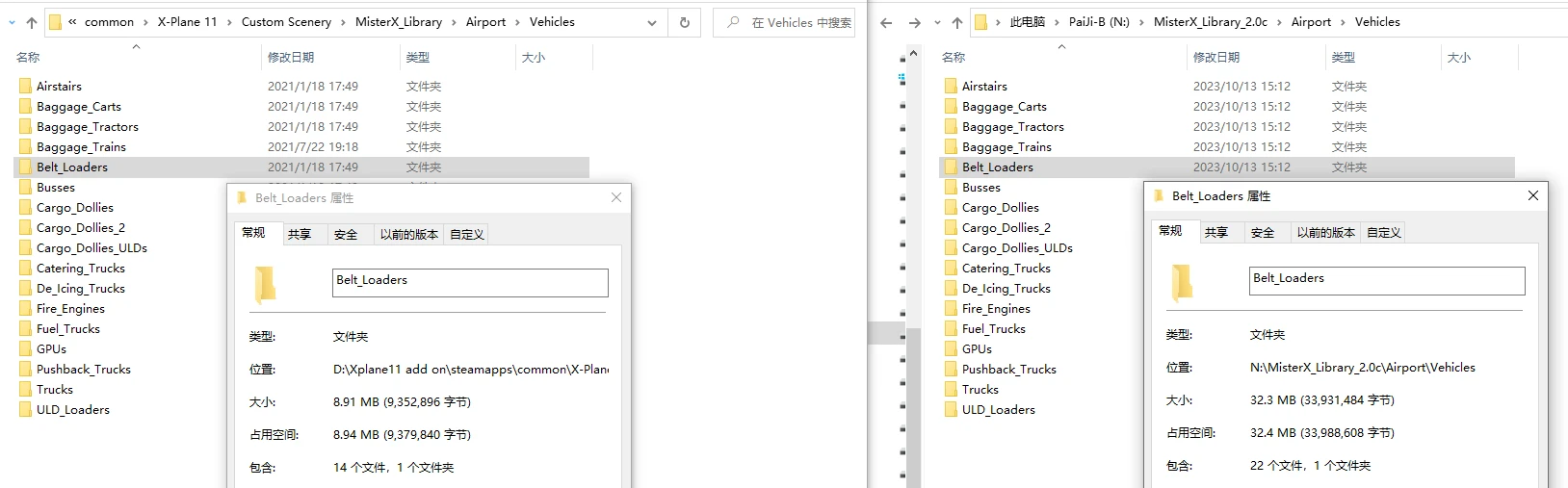Open 以前的版本 tab in left properties dialog
The width and height of the screenshot is (1568, 488).
(x=409, y=234)
